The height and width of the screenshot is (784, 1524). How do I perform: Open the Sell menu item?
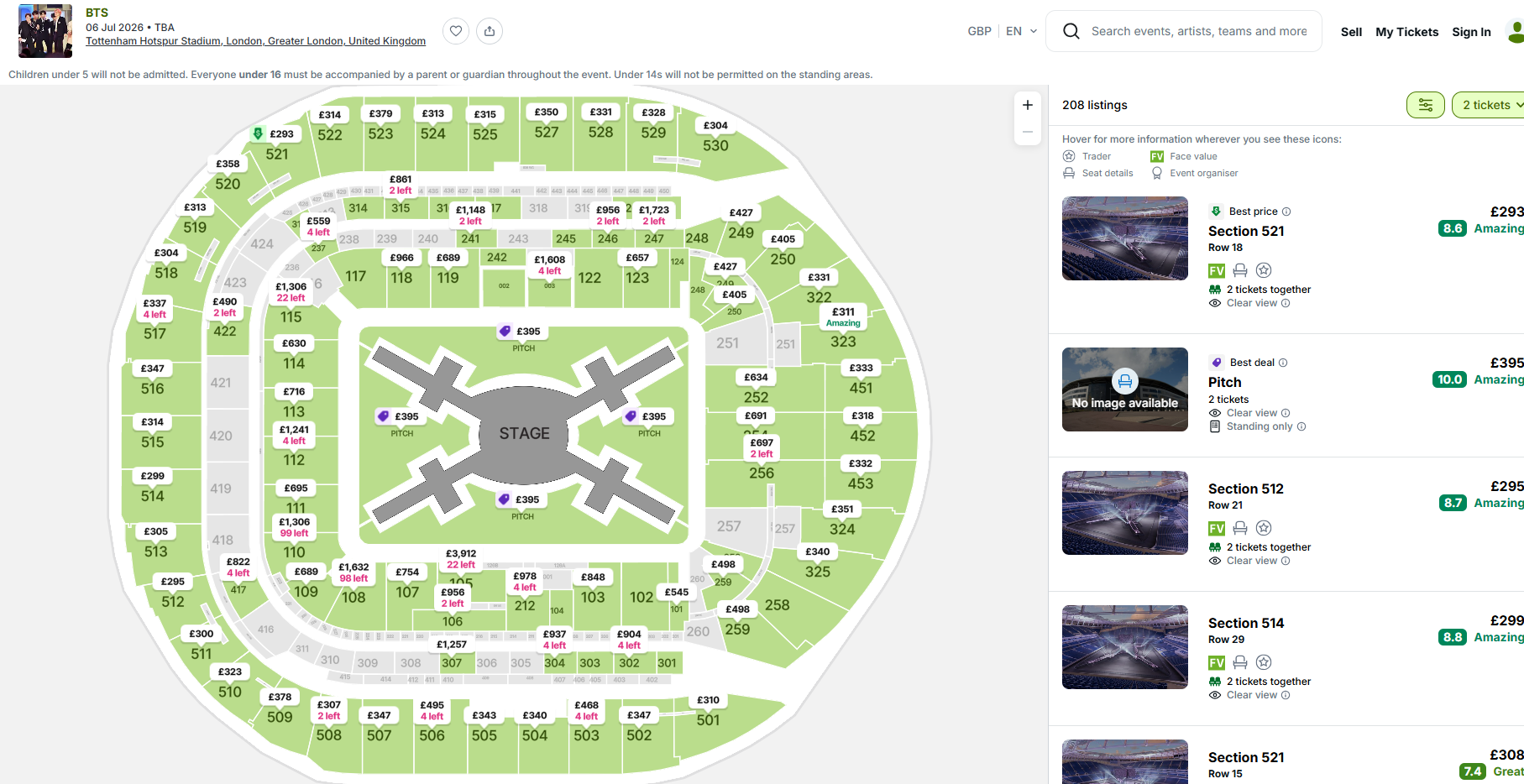pos(1351,32)
